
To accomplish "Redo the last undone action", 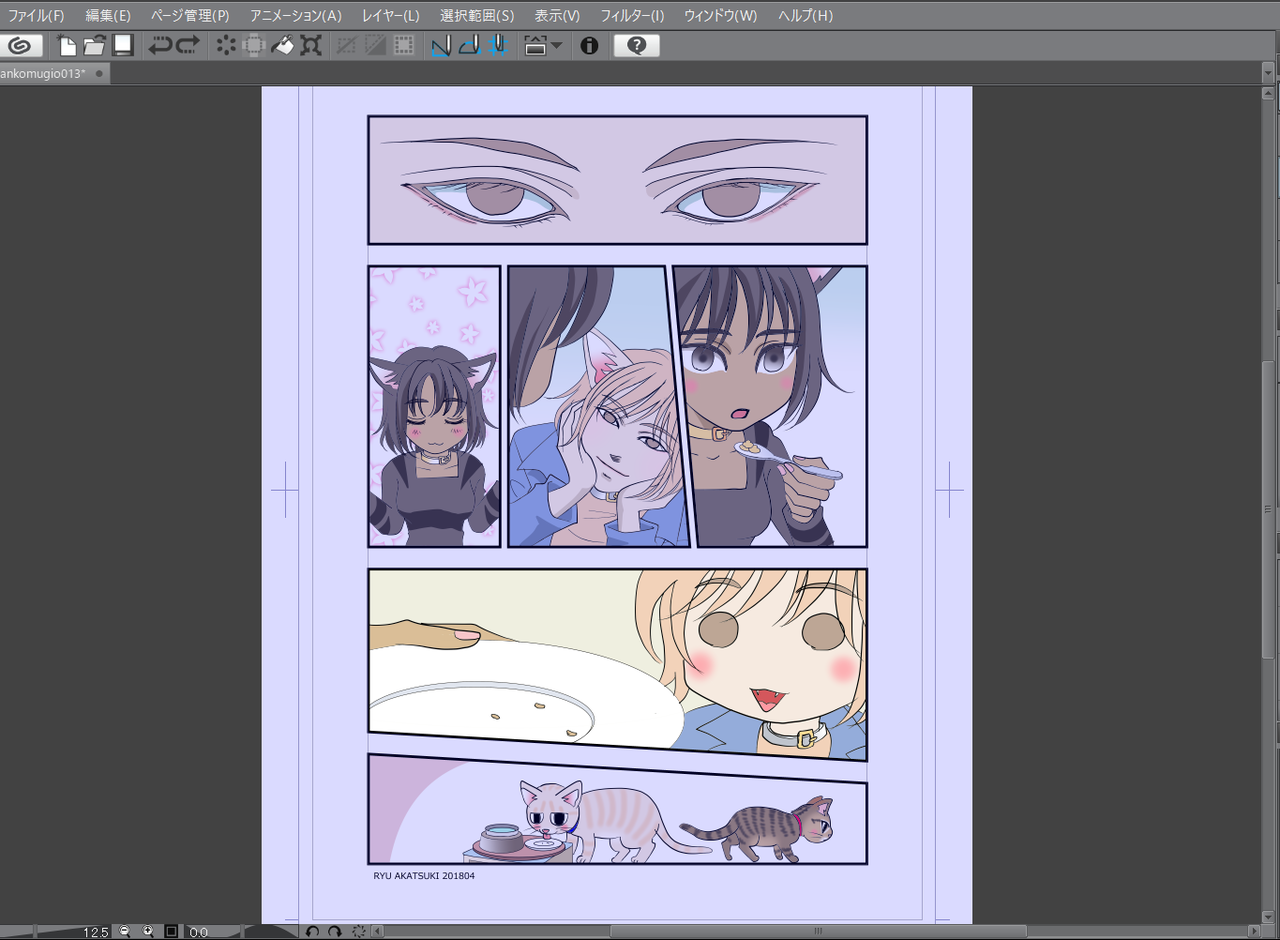I will [x=188, y=46].
